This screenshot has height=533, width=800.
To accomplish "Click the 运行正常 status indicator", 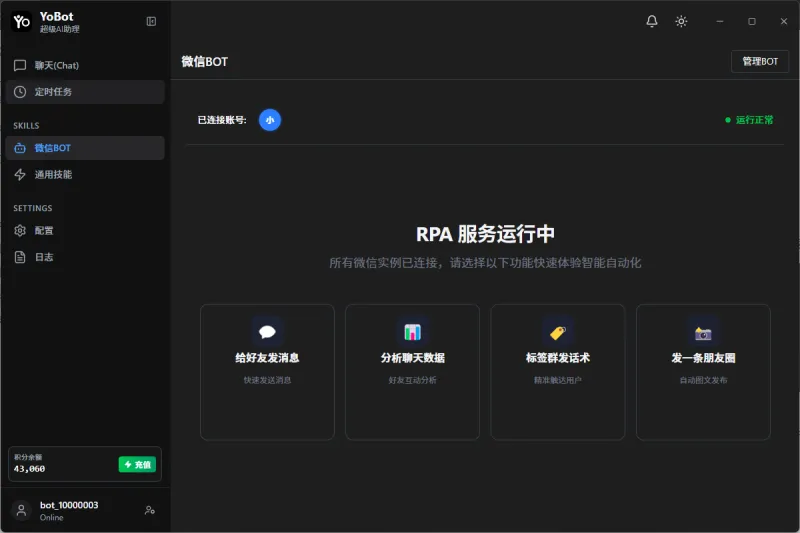I will tap(749, 120).
